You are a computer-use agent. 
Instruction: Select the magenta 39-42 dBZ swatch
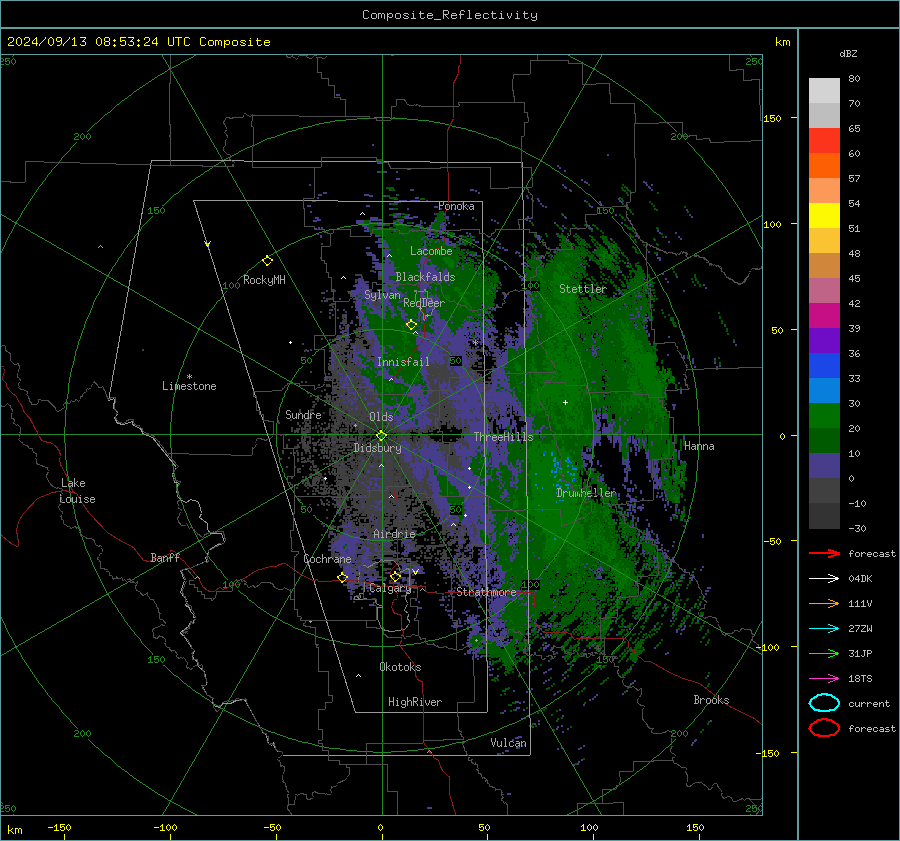[x=824, y=316]
